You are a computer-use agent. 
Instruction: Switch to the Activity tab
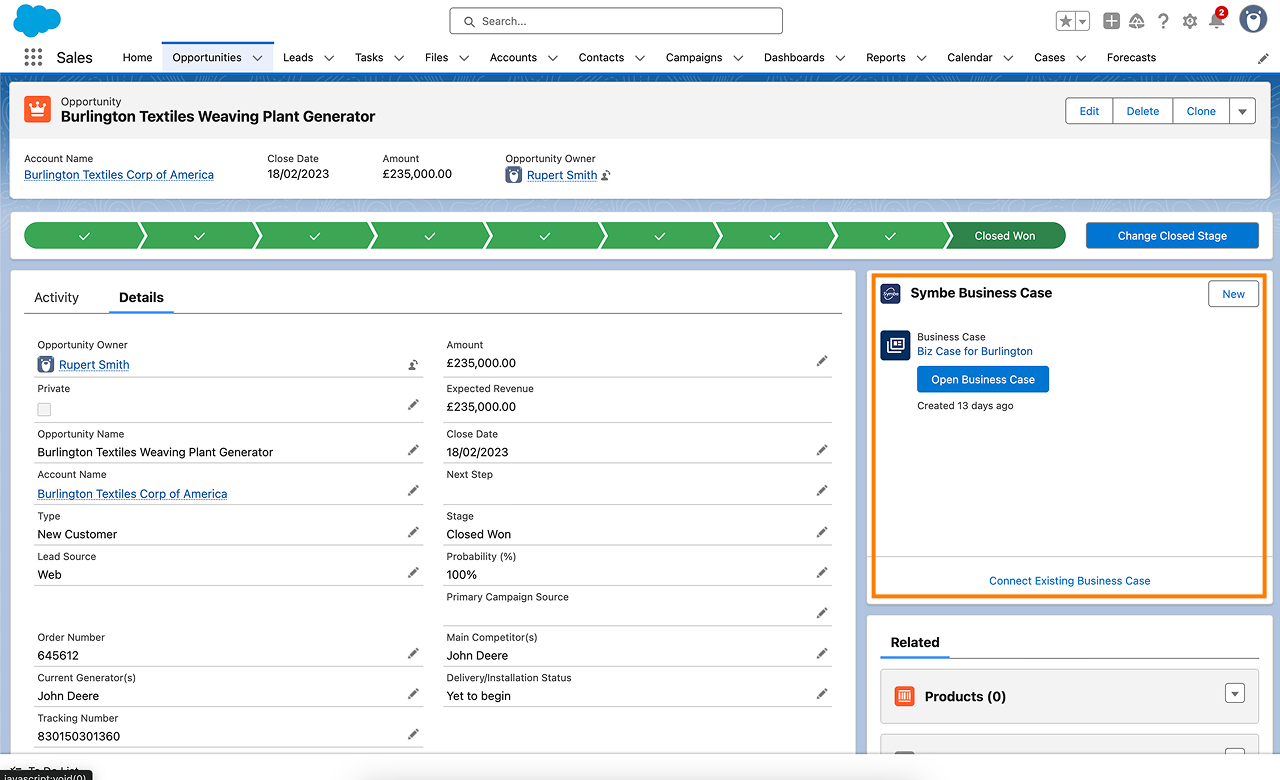56,298
